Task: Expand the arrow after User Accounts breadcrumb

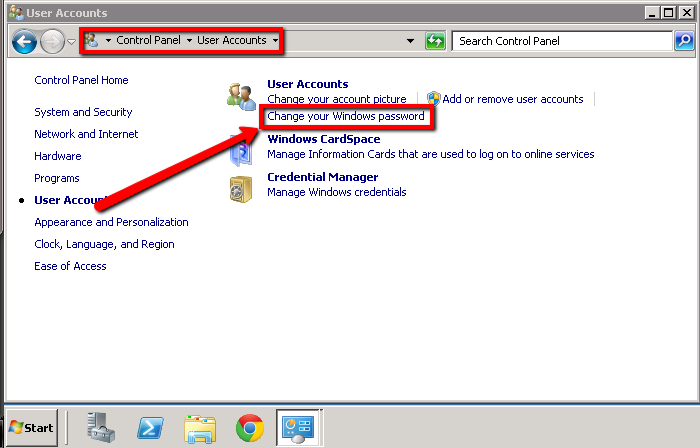Action: coord(275,41)
